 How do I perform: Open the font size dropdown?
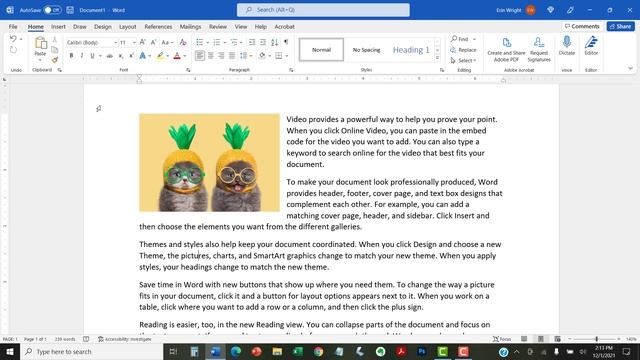pos(134,42)
